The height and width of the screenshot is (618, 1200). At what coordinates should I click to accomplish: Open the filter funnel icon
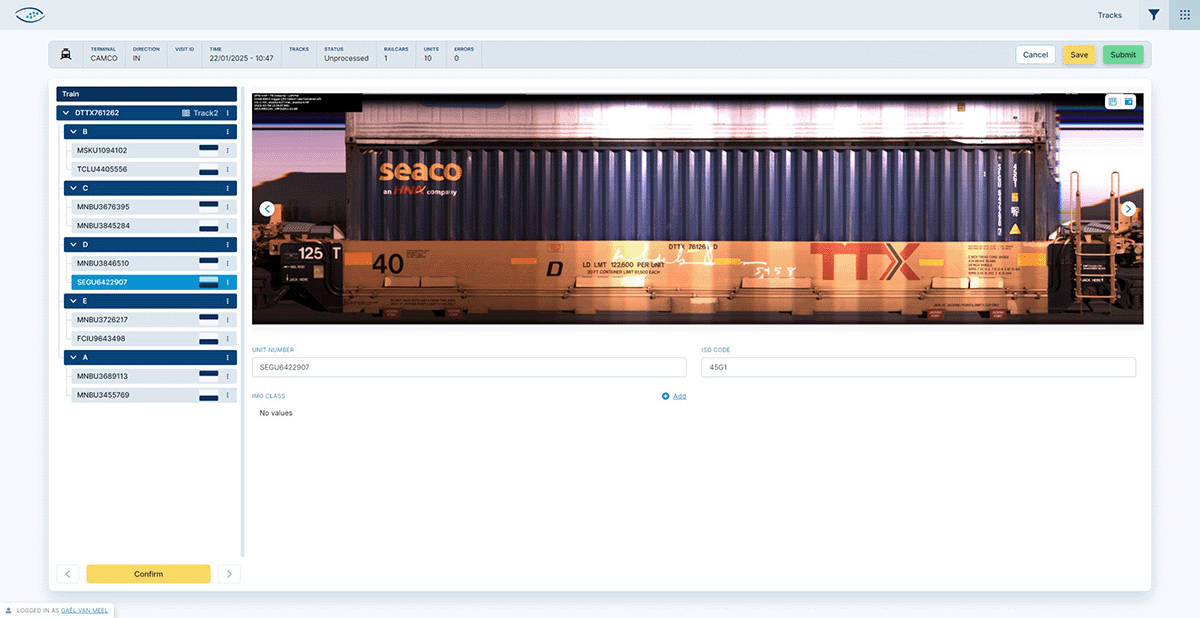coord(1154,15)
